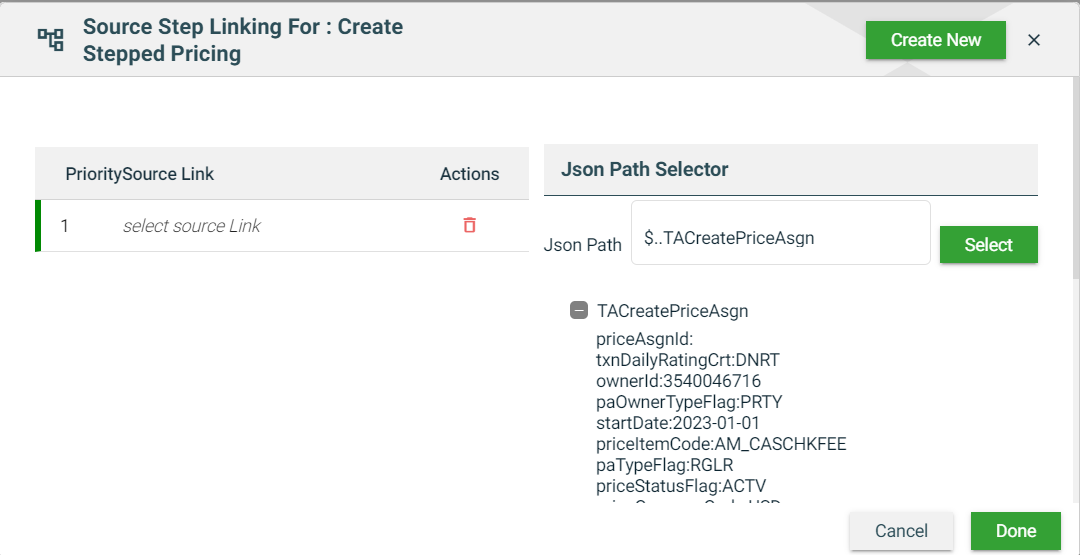Click the source step linking hierarchy icon

[x=50, y=40]
